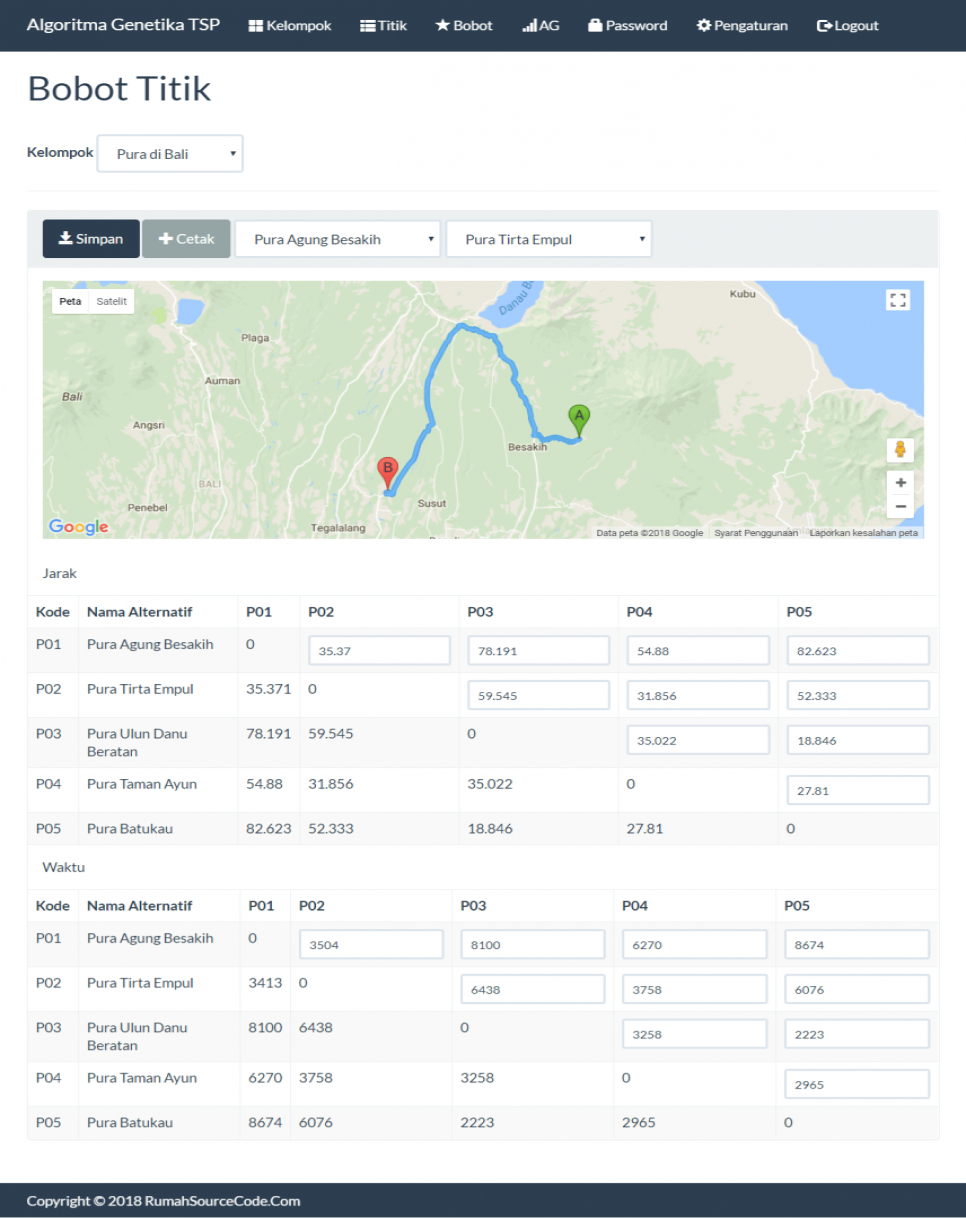The image size is (966, 1218).
Task: Switch the map to Peta view
Action: (x=70, y=300)
